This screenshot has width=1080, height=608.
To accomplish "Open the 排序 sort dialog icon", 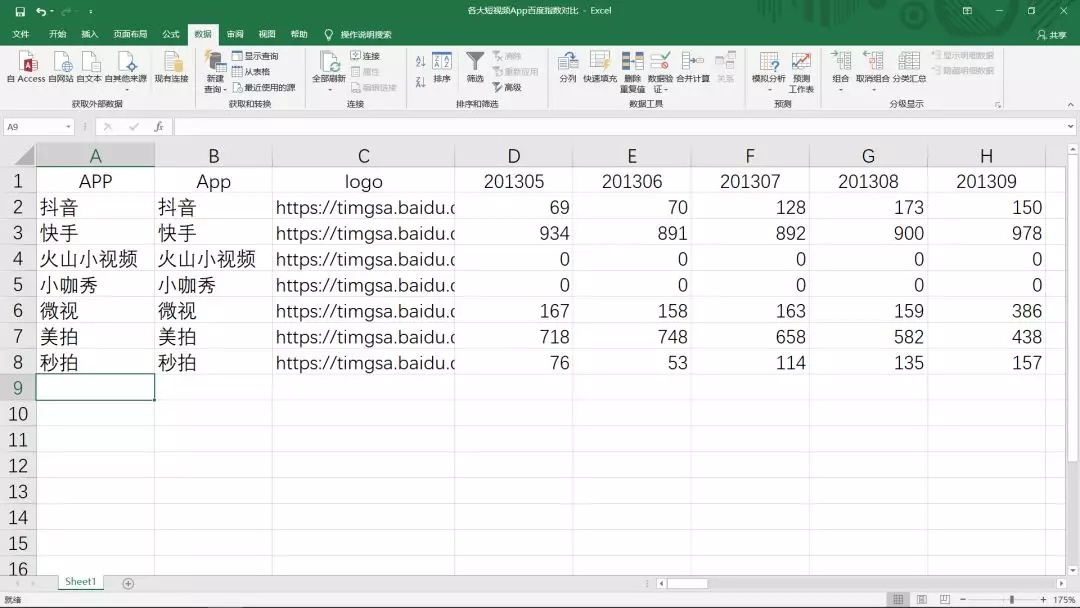I will [442, 64].
